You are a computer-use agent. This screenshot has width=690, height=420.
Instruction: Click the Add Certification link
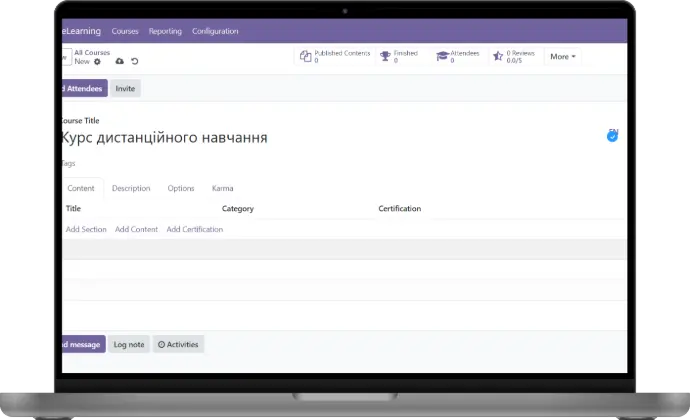click(x=194, y=229)
